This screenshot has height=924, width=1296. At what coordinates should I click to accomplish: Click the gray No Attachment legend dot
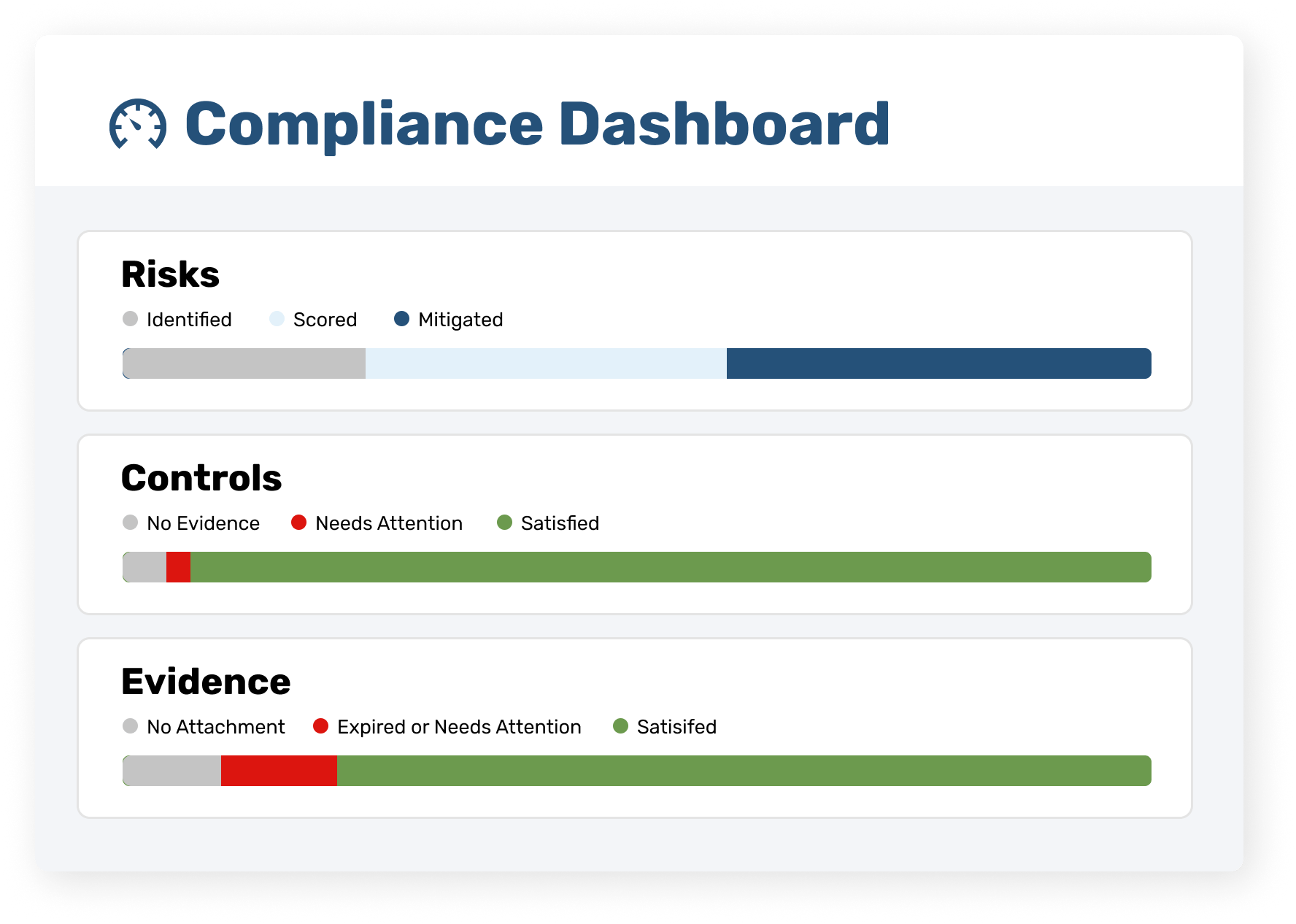[131, 726]
